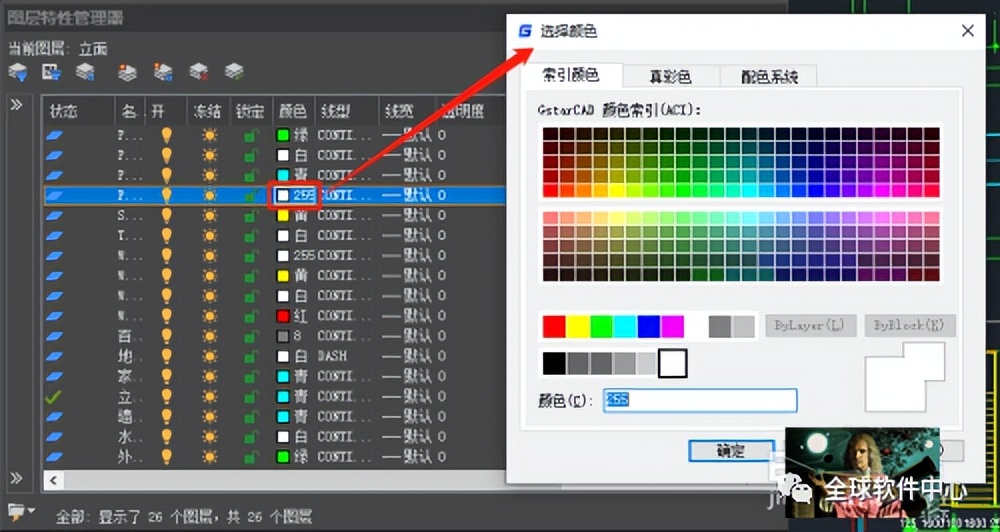
Task: Click the blue status icon of the 墙 layer
Action: pyautogui.click(x=54, y=417)
